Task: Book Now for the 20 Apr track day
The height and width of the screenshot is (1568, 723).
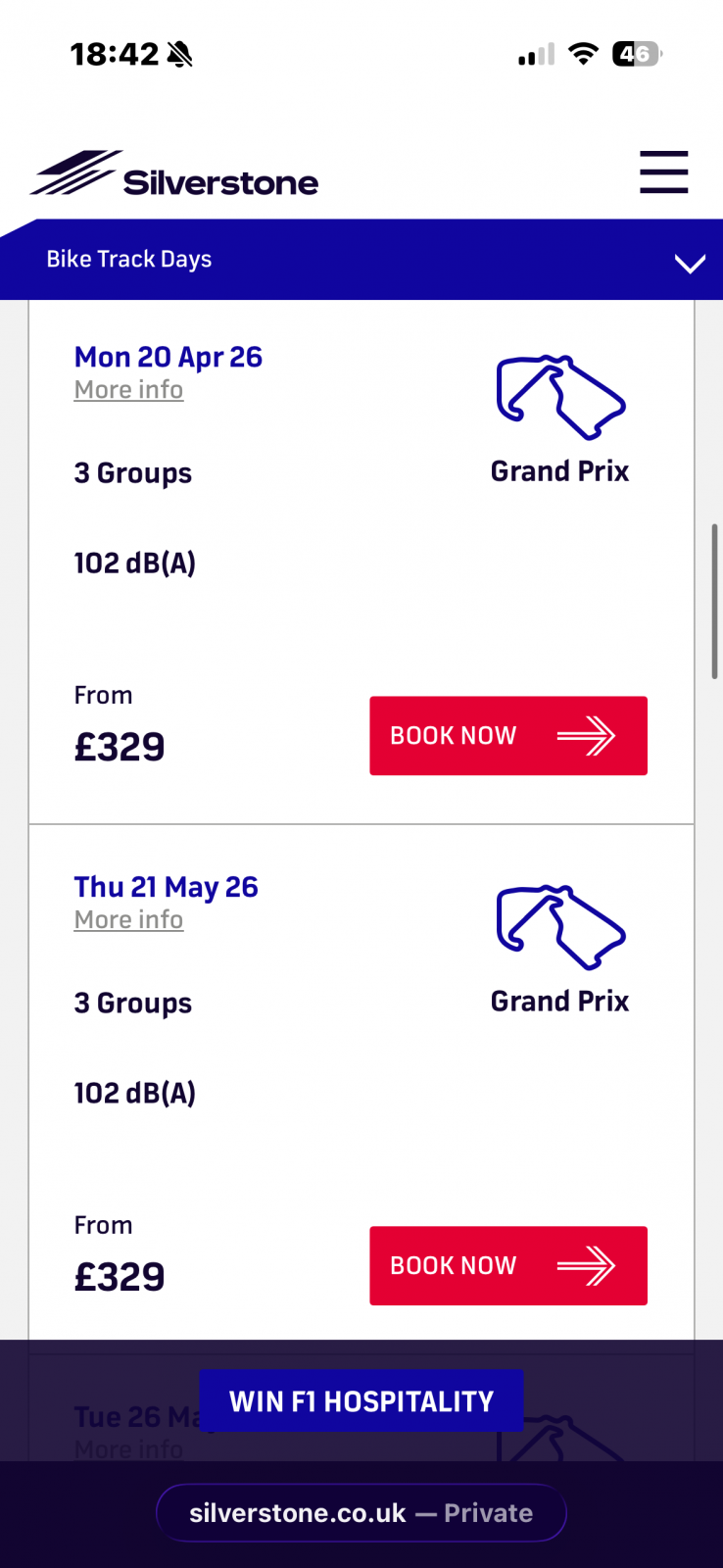Action: 507,736
